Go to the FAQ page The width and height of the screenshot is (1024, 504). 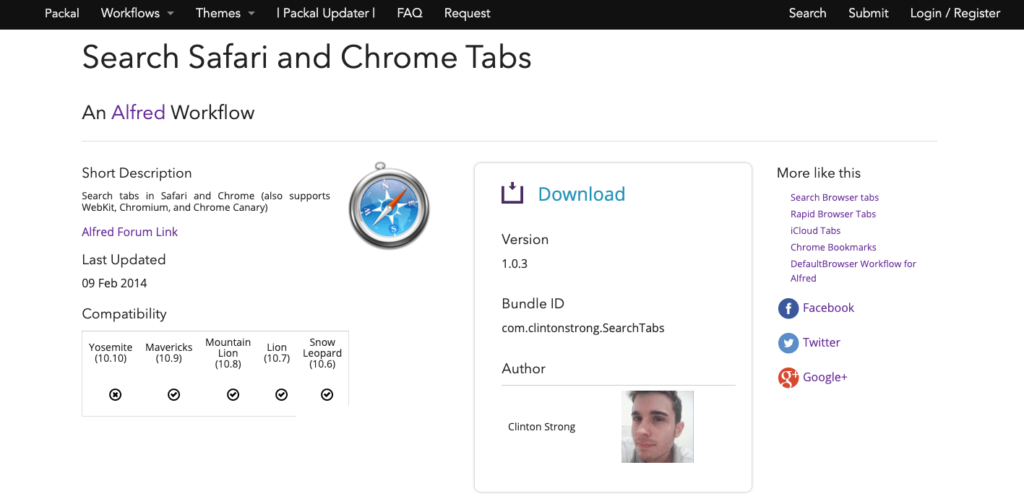coord(409,13)
